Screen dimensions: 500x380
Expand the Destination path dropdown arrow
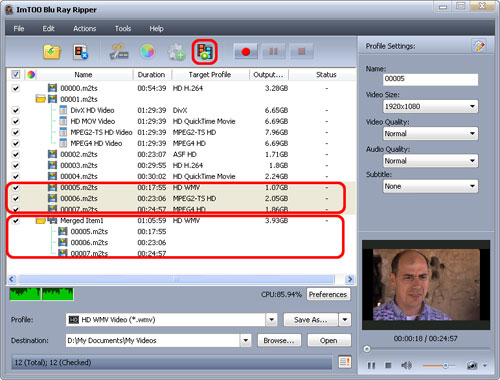246,340
